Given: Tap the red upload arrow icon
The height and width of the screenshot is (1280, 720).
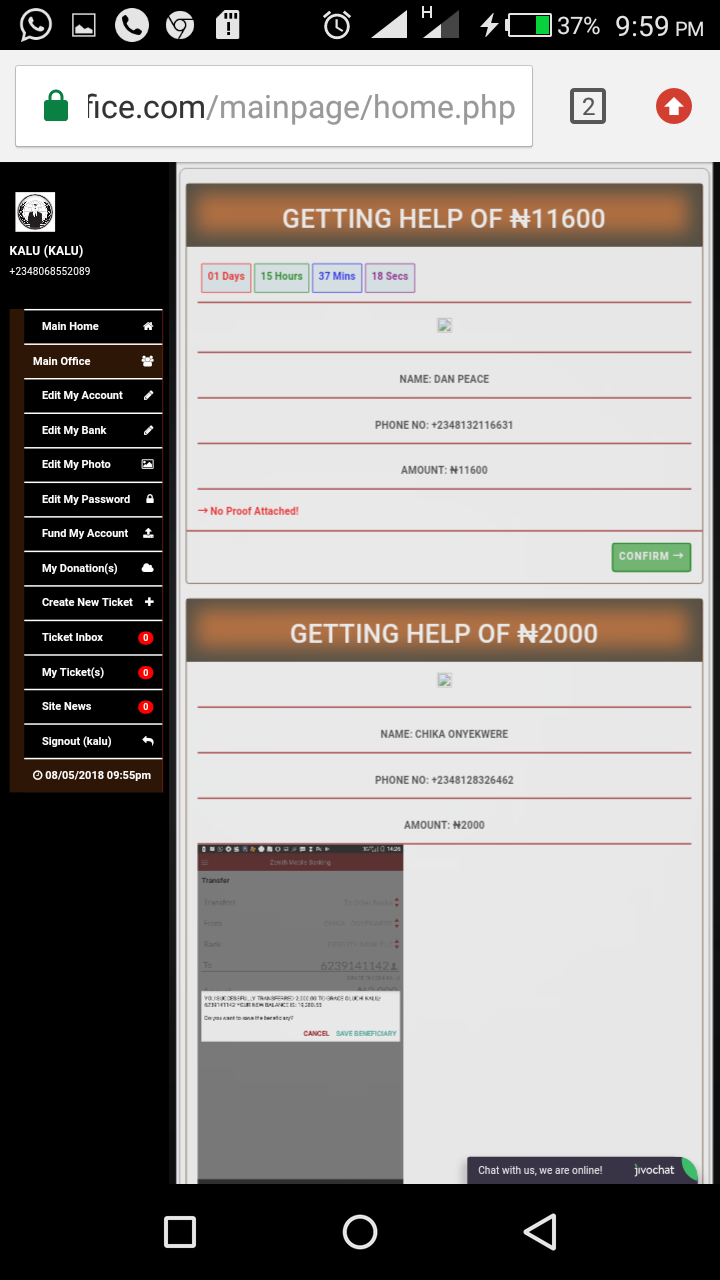Looking at the screenshot, I should (674, 106).
